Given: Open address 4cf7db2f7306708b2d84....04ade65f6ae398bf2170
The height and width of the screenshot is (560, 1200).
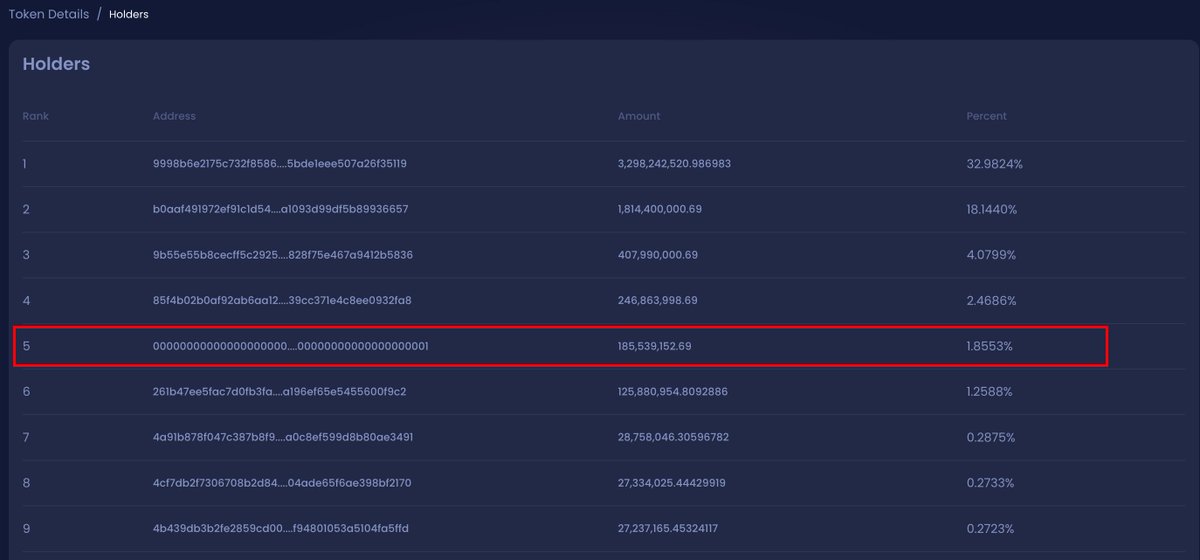Looking at the screenshot, I should tap(281, 483).
